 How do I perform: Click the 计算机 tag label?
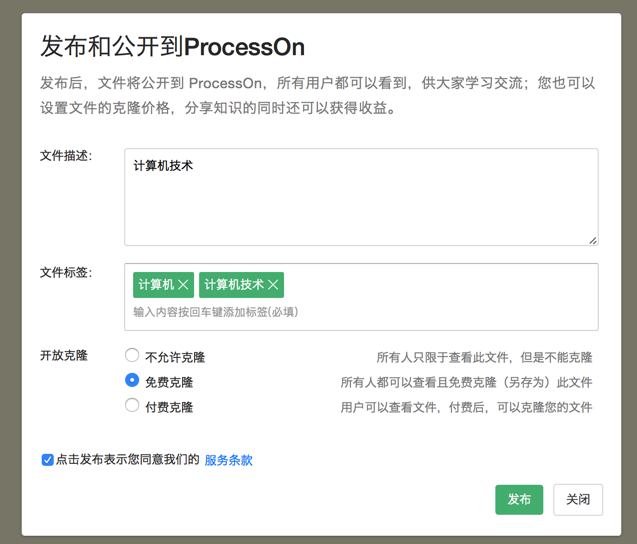(x=156, y=285)
